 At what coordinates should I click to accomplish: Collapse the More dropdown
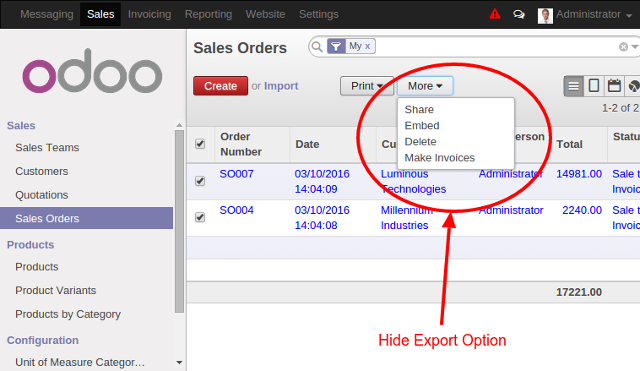425,86
